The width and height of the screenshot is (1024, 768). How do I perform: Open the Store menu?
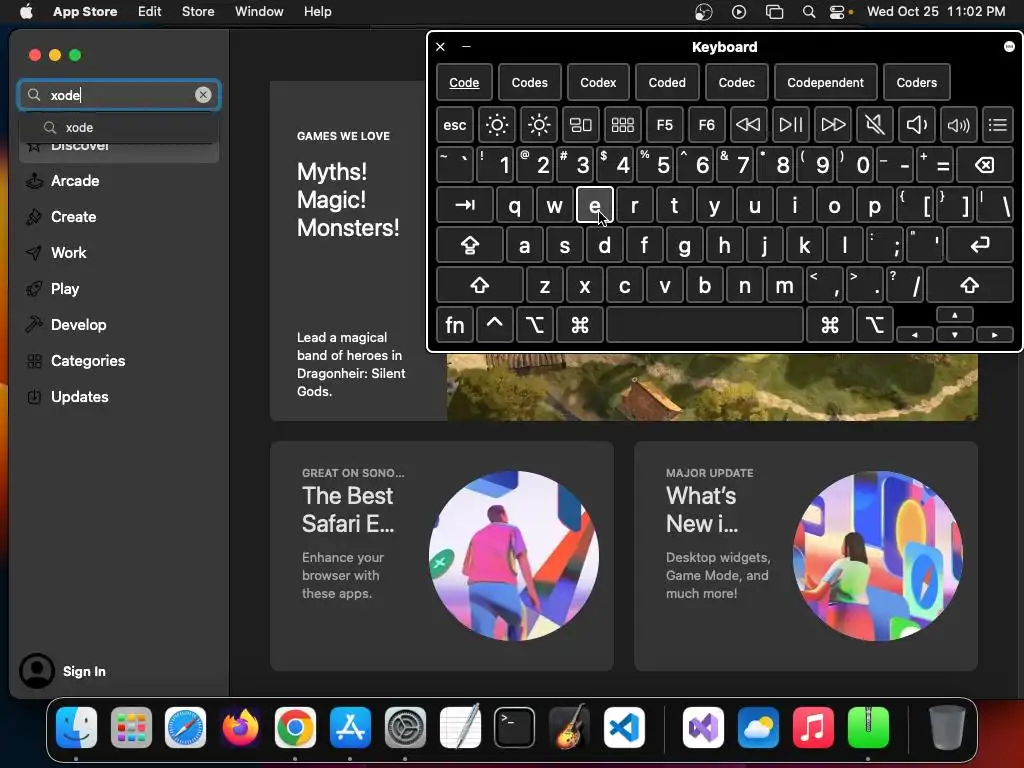coord(198,12)
